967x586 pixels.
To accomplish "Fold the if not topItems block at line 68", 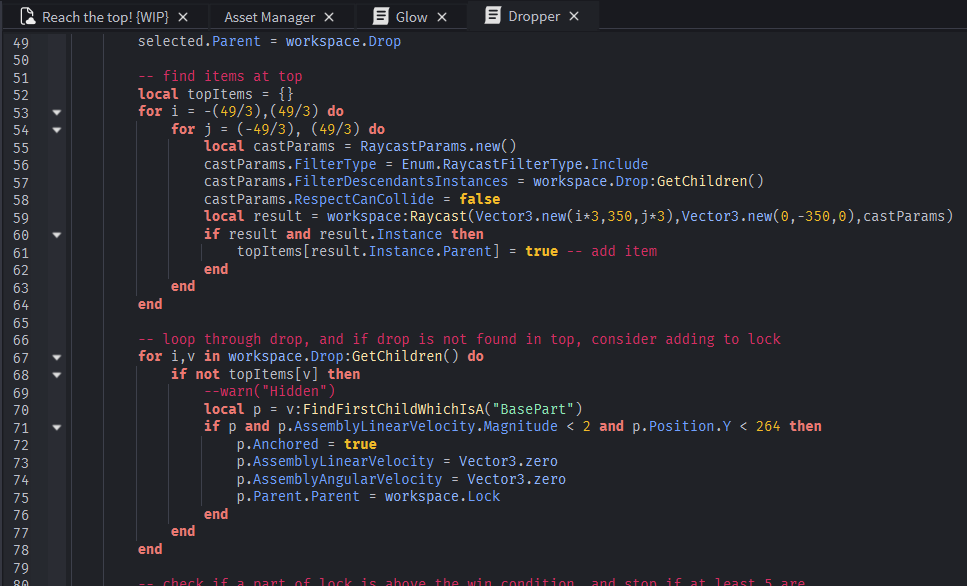I will click(x=57, y=375).
